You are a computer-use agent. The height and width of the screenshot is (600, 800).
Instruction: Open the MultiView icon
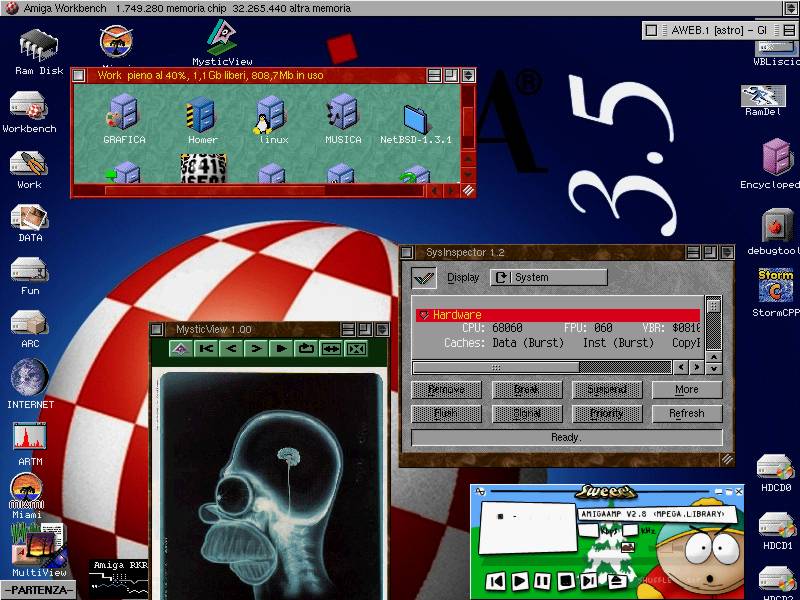pos(38,546)
